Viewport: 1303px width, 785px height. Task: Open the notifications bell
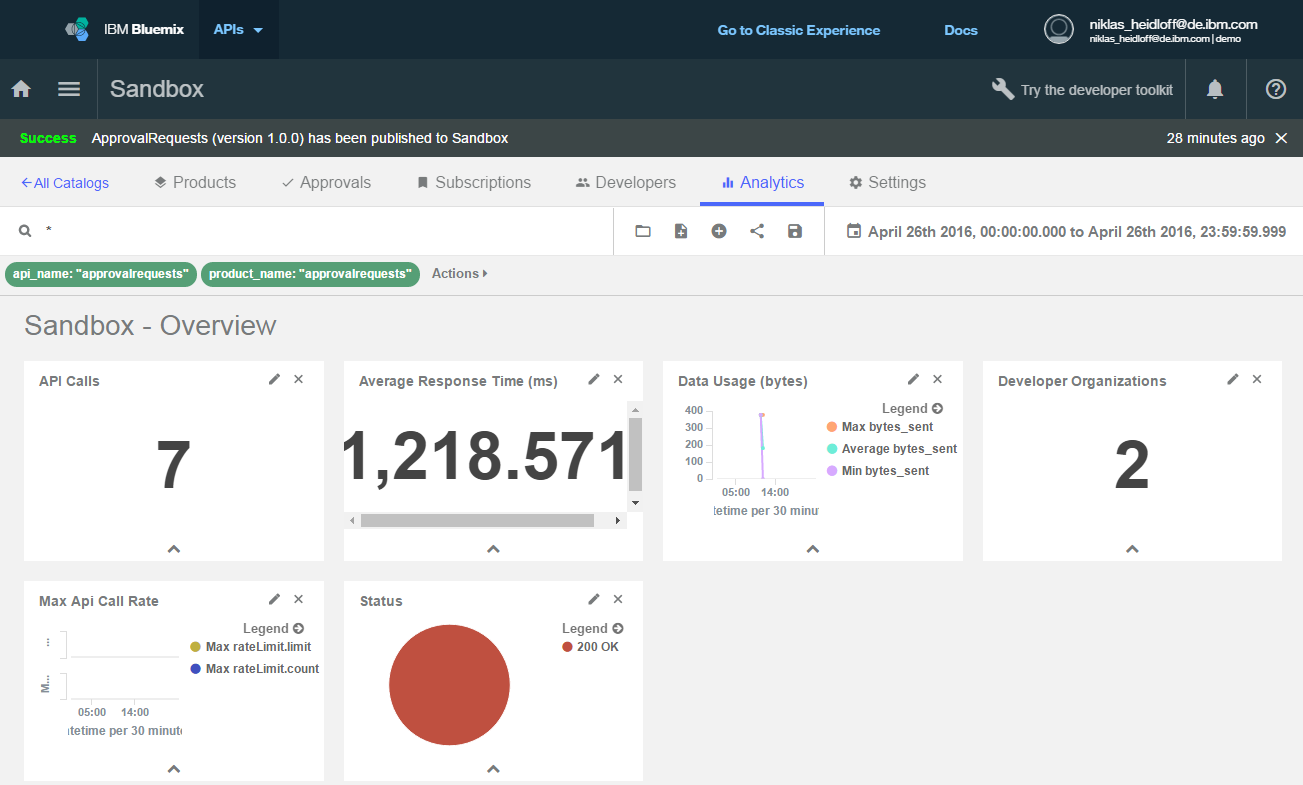click(x=1215, y=89)
